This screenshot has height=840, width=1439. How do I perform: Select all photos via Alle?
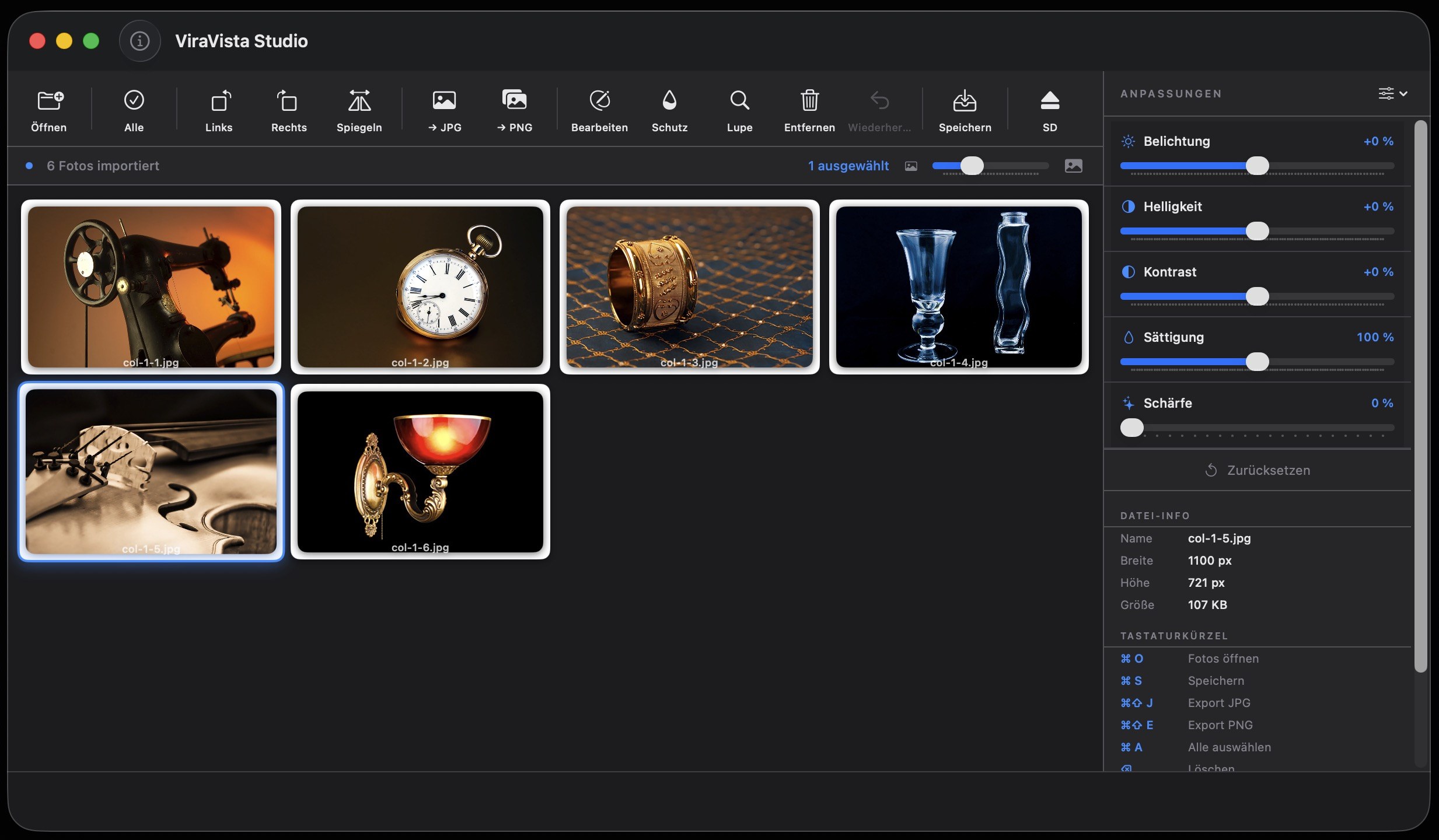point(134,111)
